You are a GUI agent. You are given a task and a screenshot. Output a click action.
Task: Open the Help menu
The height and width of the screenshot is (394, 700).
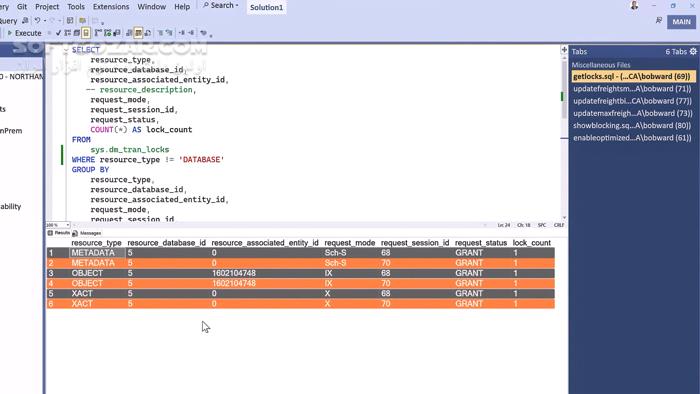point(182,7)
